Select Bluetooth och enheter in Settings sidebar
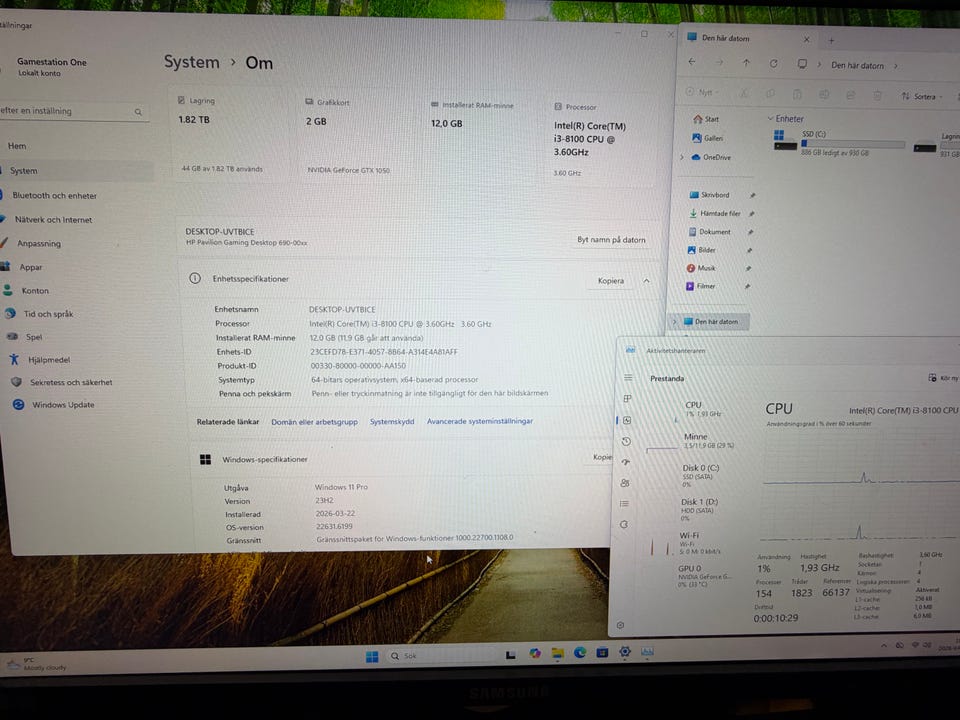 (54, 196)
